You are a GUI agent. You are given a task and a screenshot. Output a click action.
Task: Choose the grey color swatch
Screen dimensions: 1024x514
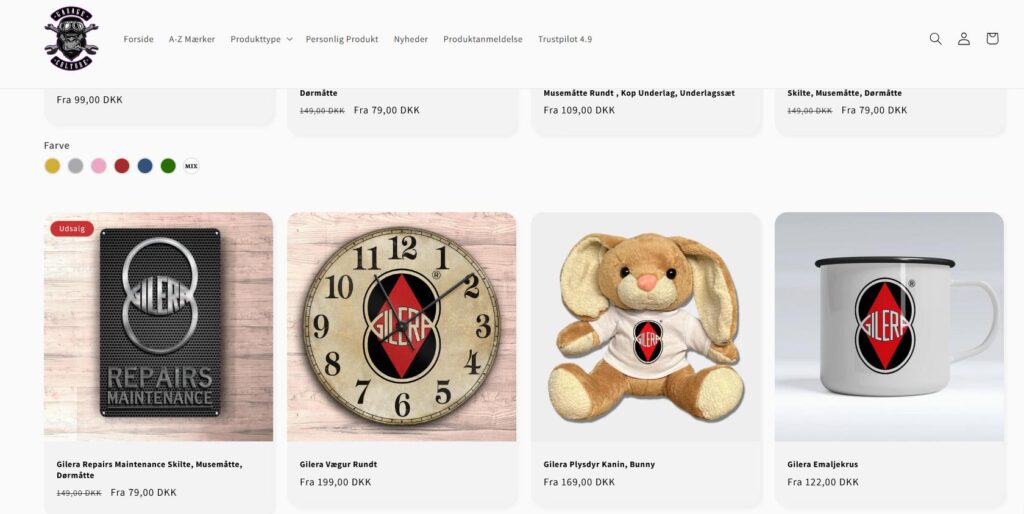pyautogui.click(x=76, y=166)
